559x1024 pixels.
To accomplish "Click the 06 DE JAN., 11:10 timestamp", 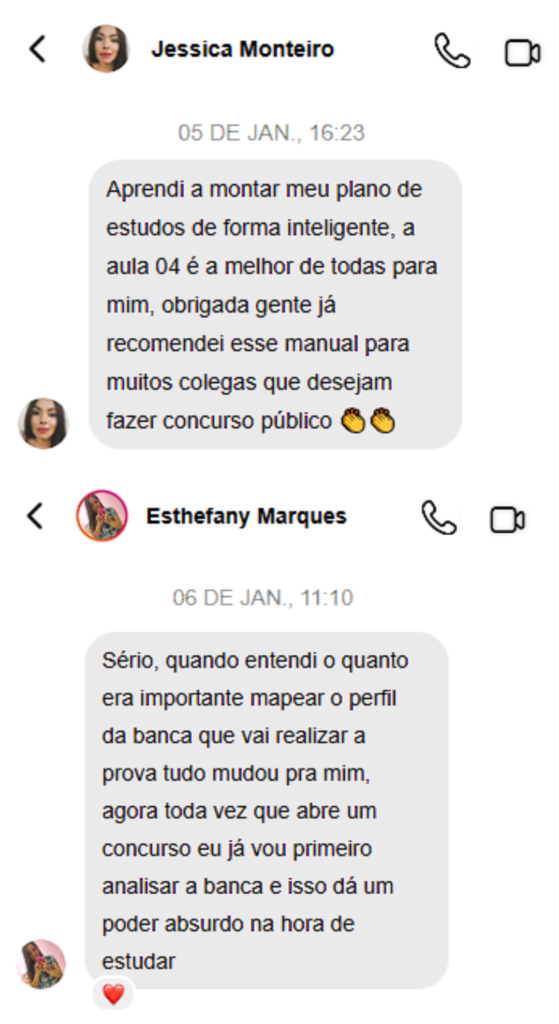I will pos(263,598).
